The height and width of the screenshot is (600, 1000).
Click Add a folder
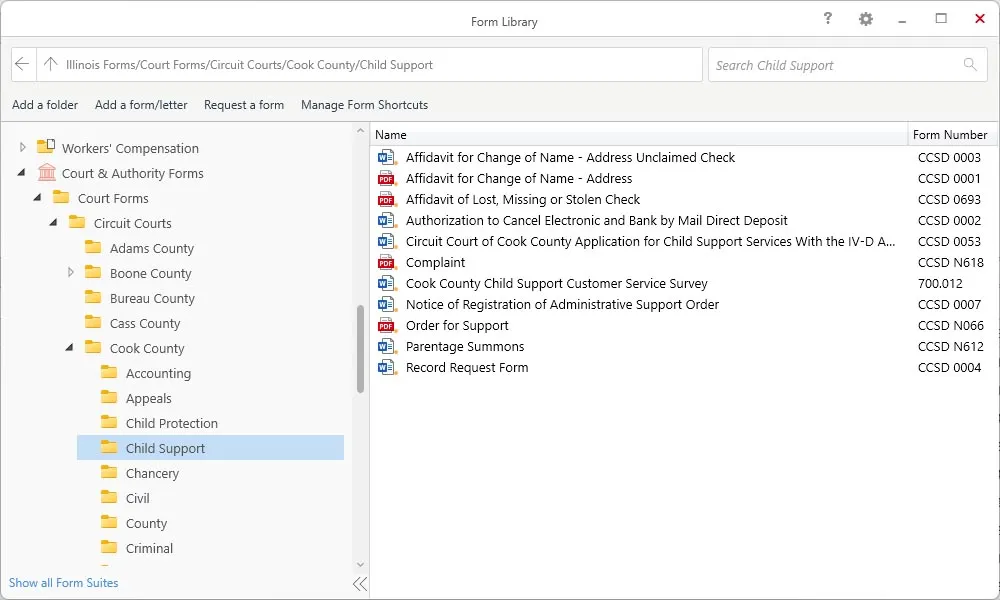[45, 105]
